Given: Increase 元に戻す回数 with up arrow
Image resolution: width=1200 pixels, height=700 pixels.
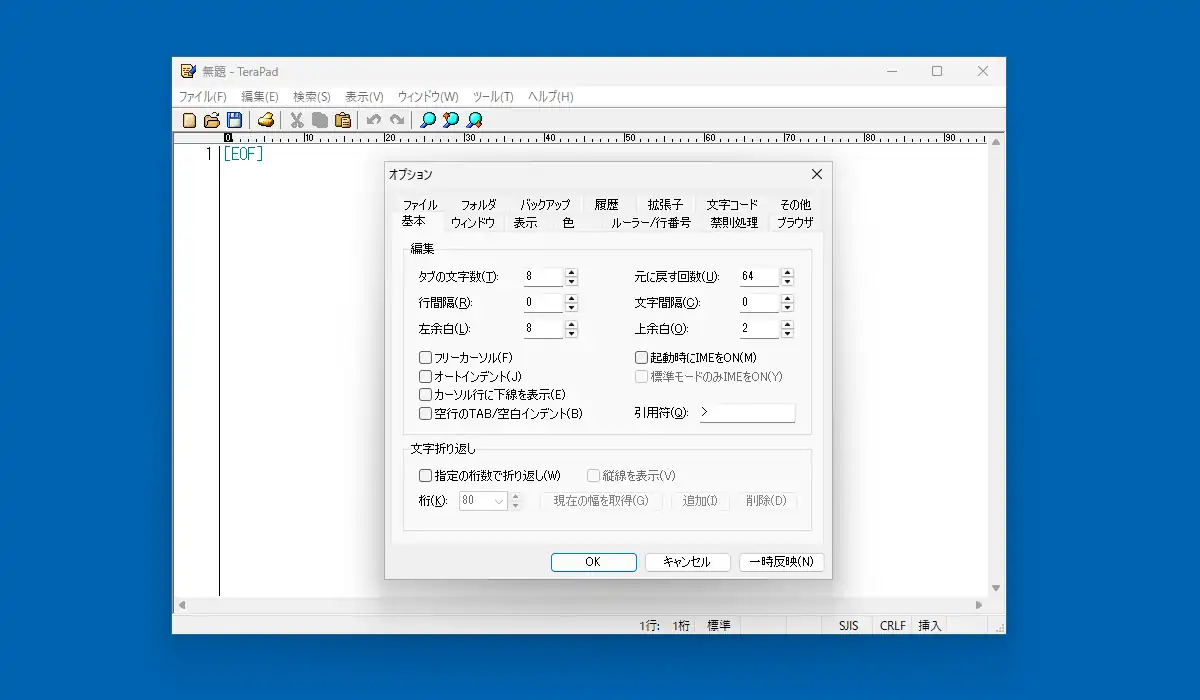Looking at the screenshot, I should click(787, 272).
